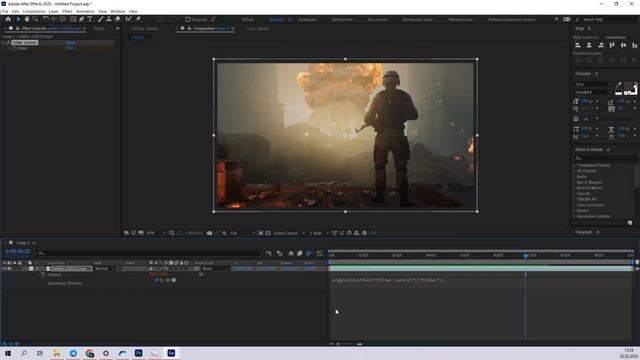640x360 pixels.
Task: Select the Pen tool
Action: [x=82, y=19]
